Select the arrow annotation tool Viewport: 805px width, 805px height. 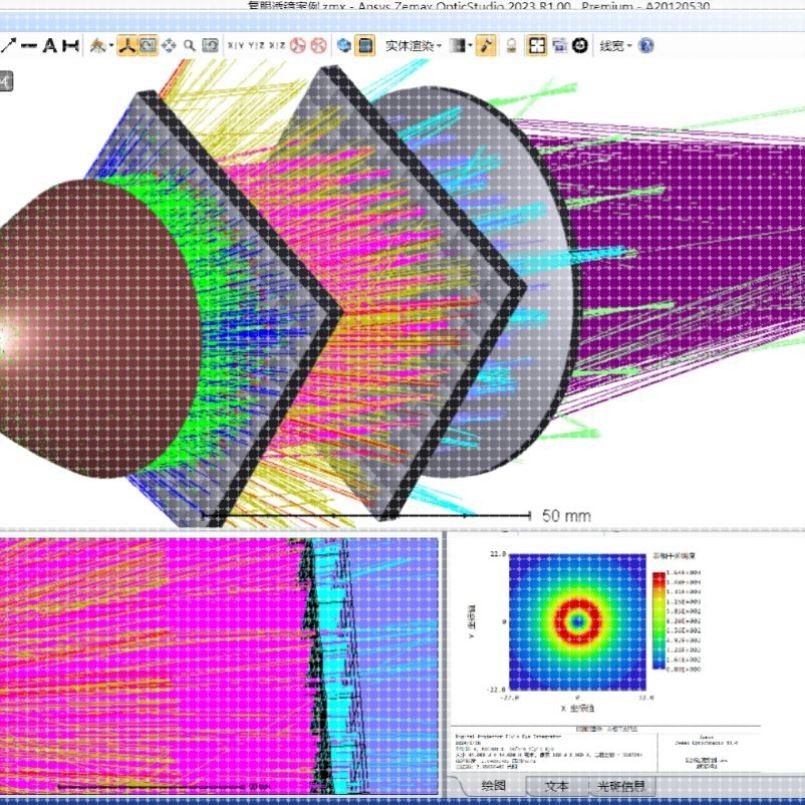9,46
